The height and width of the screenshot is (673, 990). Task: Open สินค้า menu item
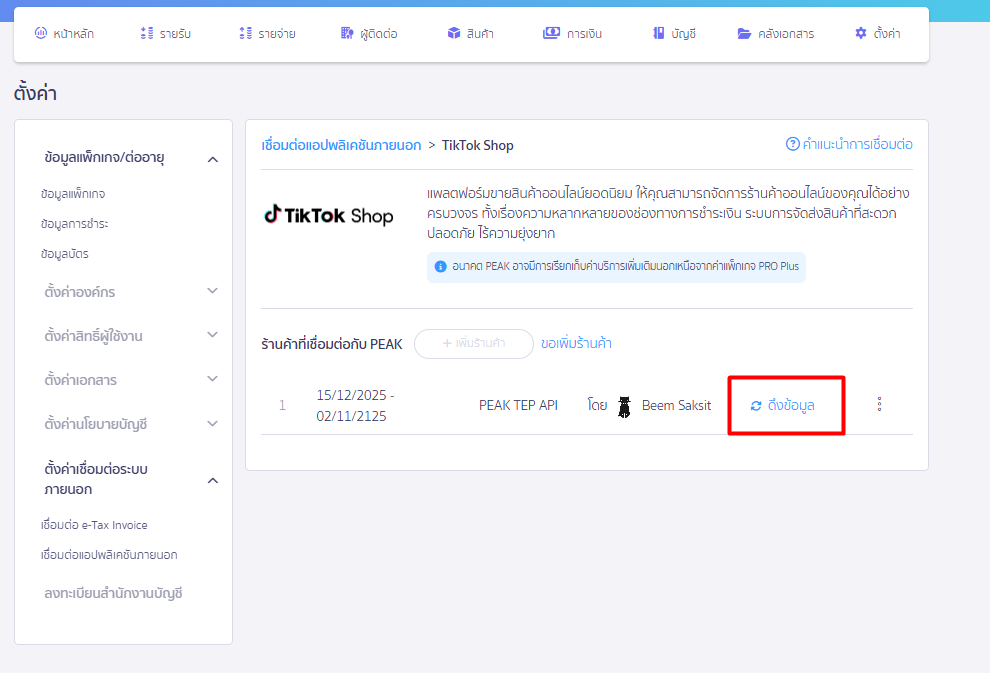click(x=470, y=33)
